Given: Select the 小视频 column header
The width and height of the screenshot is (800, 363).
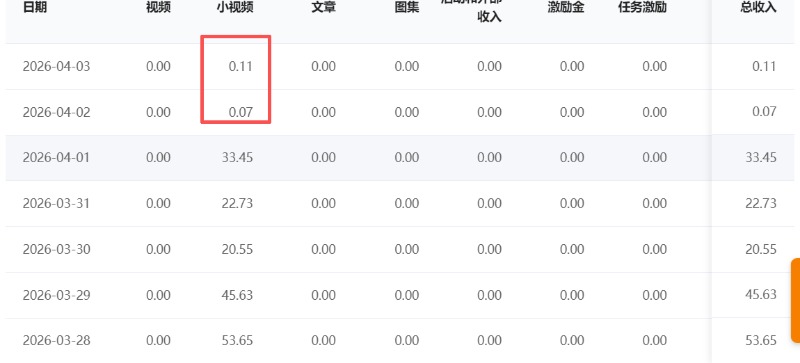Looking at the screenshot, I should click(x=235, y=8).
